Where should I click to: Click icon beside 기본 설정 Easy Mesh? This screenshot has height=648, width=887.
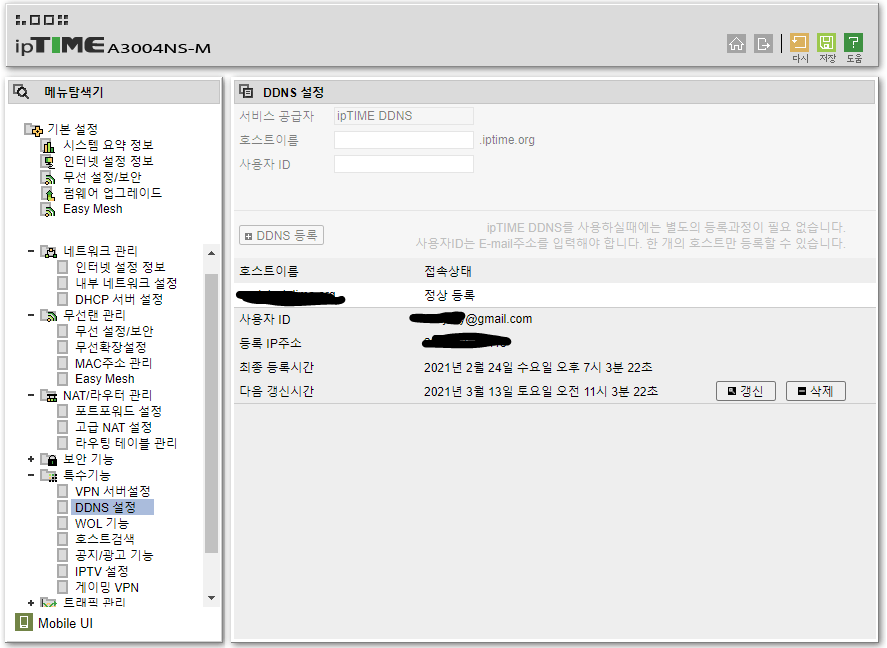coord(48,209)
